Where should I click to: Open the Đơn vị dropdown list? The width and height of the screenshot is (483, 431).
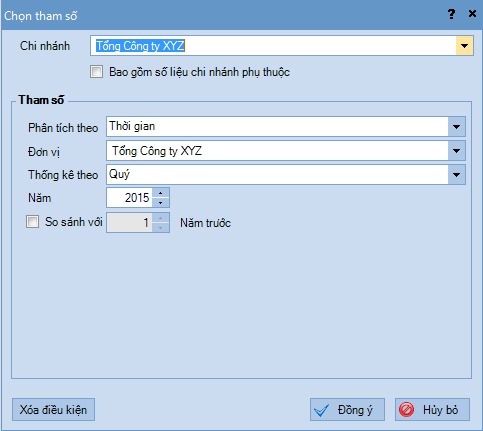(x=456, y=151)
